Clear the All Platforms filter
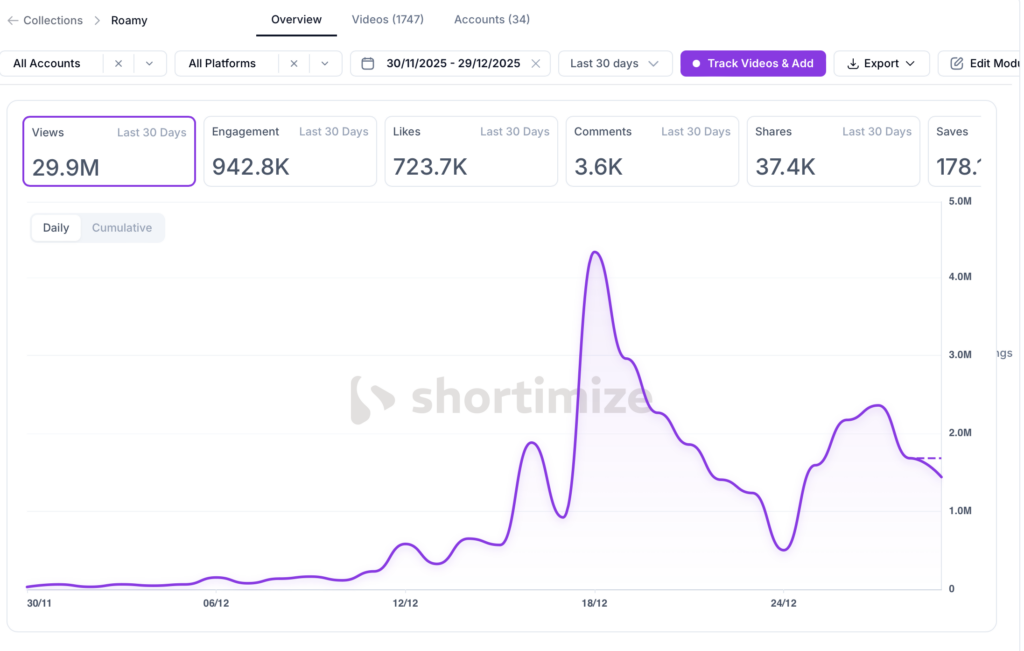Image resolution: width=1024 pixels, height=651 pixels. point(293,63)
